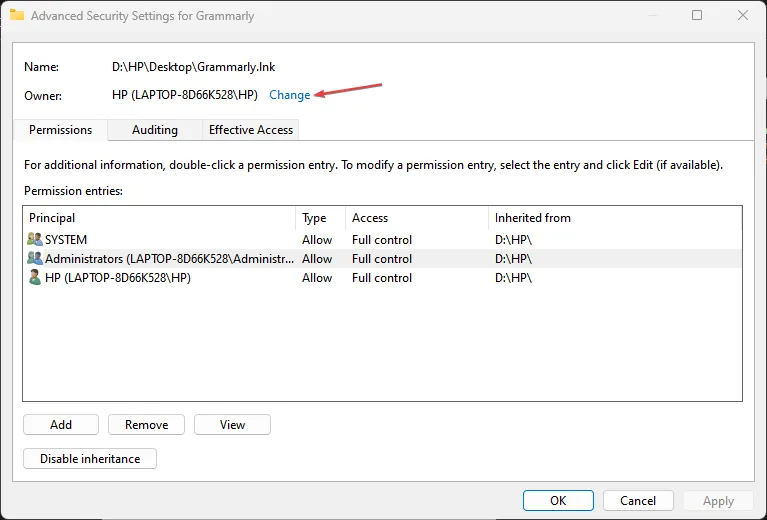The width and height of the screenshot is (767, 520).
Task: Open the Auditing tab
Action: coord(155,130)
